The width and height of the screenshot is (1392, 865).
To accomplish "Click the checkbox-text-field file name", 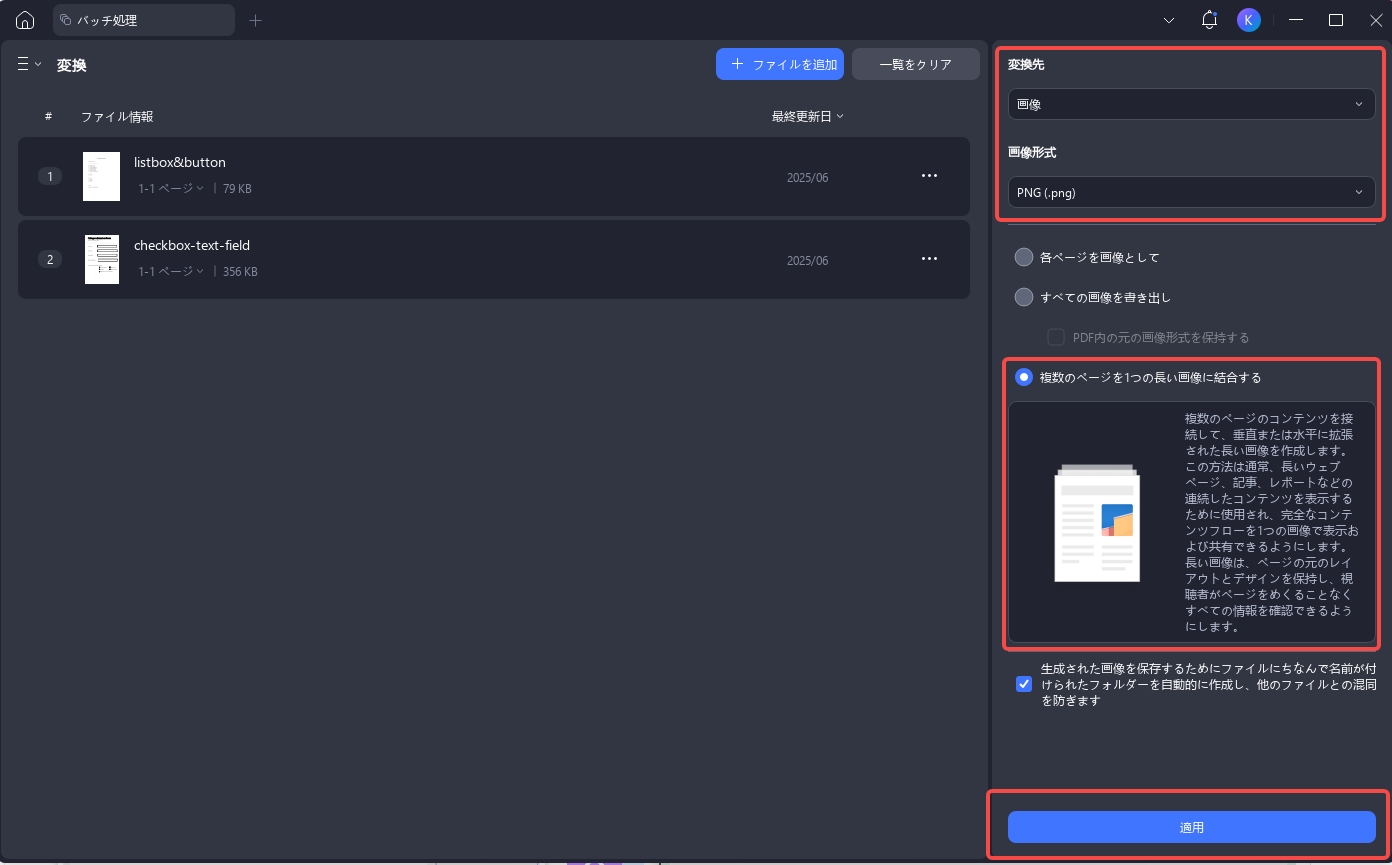I will click(192, 245).
